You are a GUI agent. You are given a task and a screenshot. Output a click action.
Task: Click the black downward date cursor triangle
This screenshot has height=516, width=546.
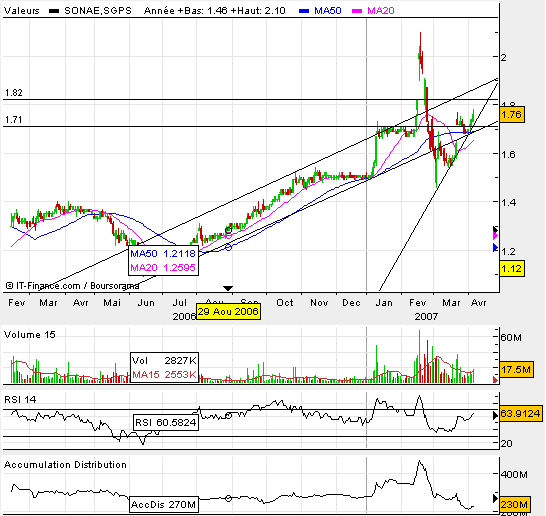(228, 288)
